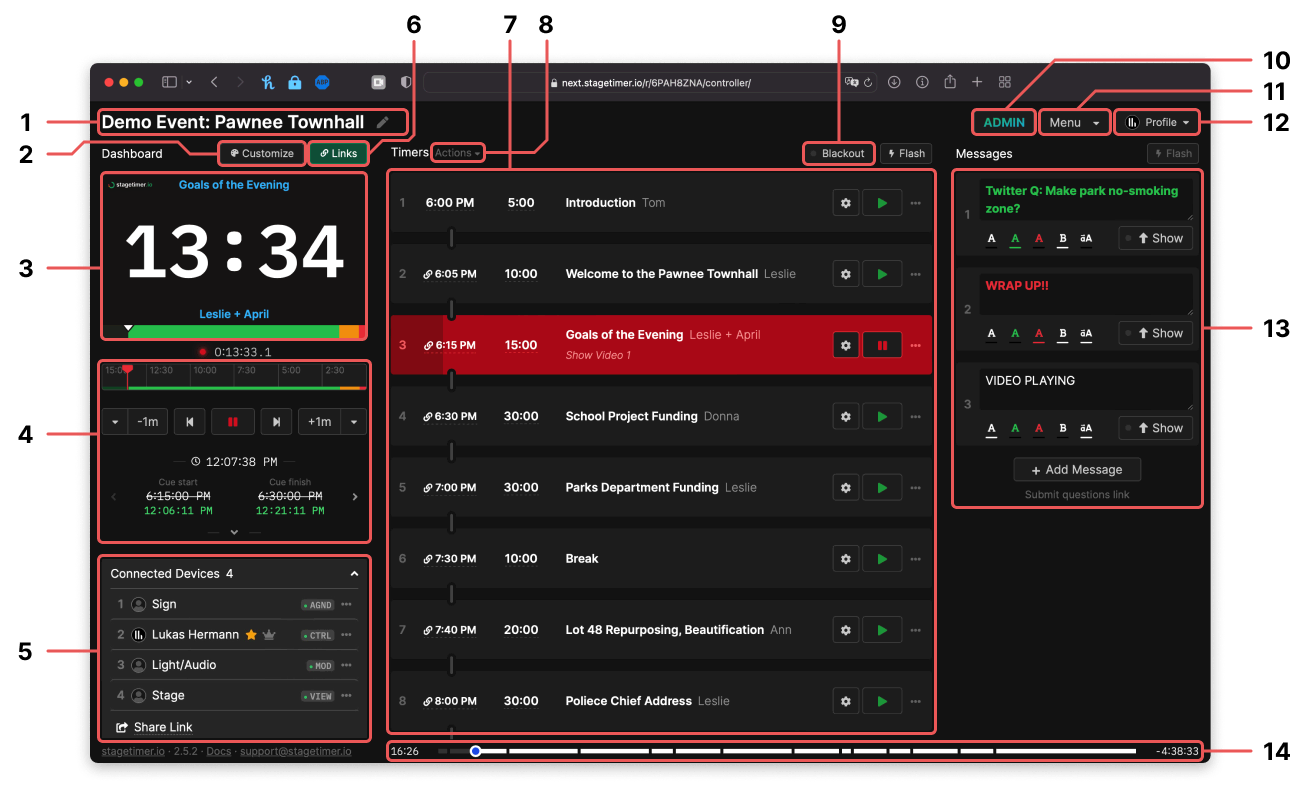Set red text color for WRAP UP!! message
The image size is (1300, 800).
[1039, 334]
